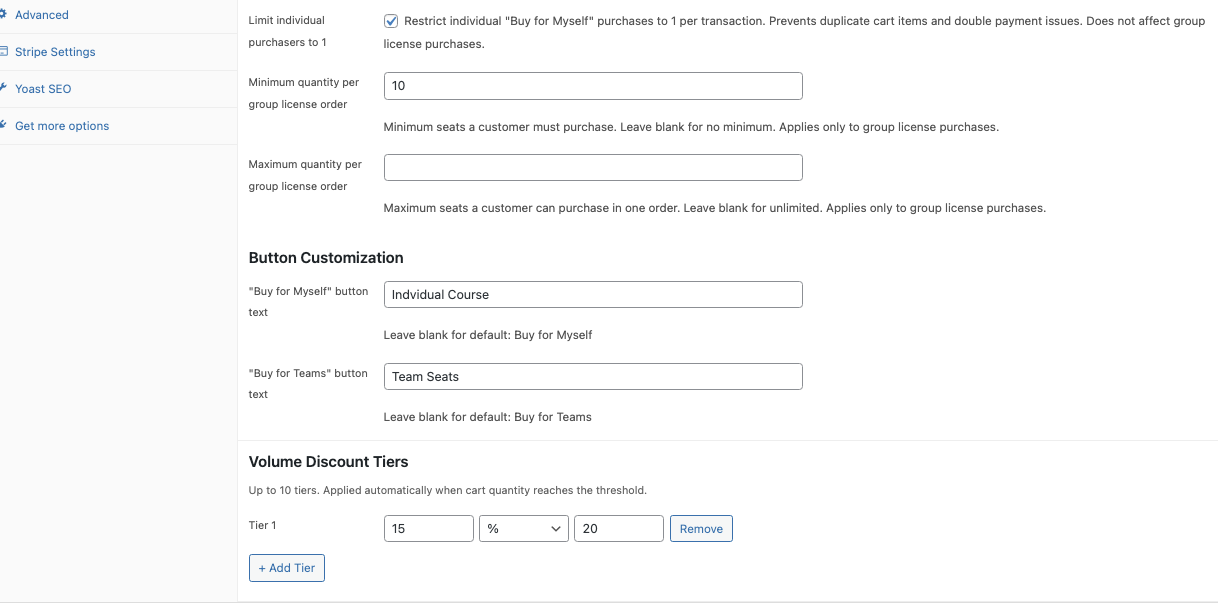This screenshot has height=604, width=1218.
Task: Click "Limit individual purchasers to 1" label
Action: (287, 31)
